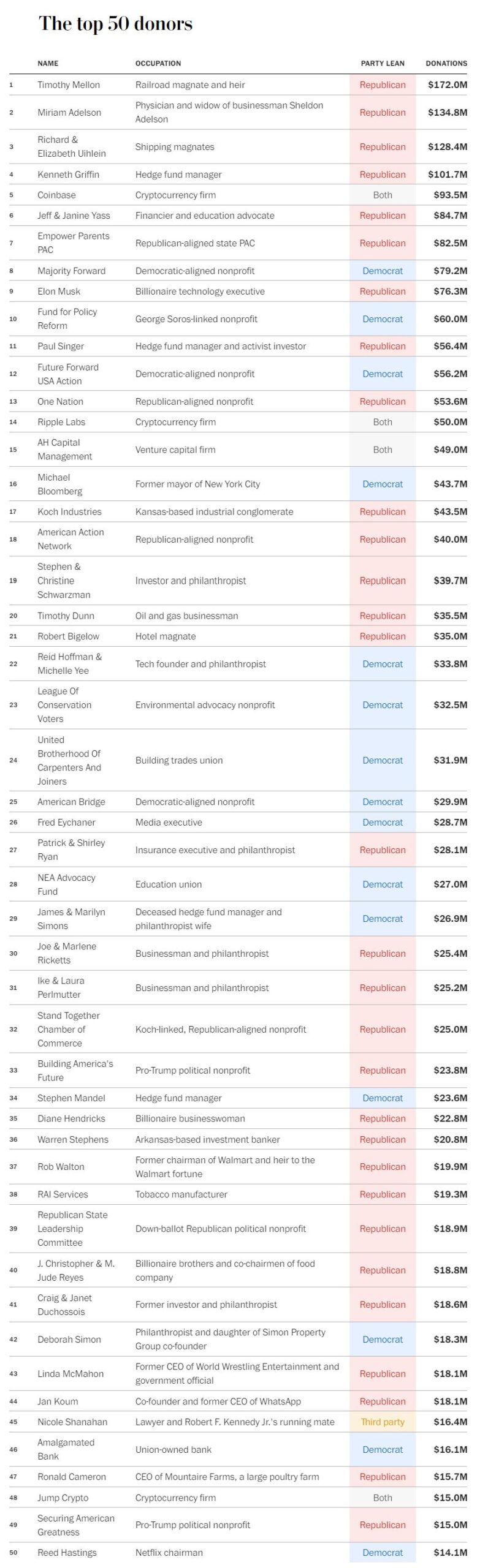Click the OCCUPATION column header

click(x=158, y=63)
